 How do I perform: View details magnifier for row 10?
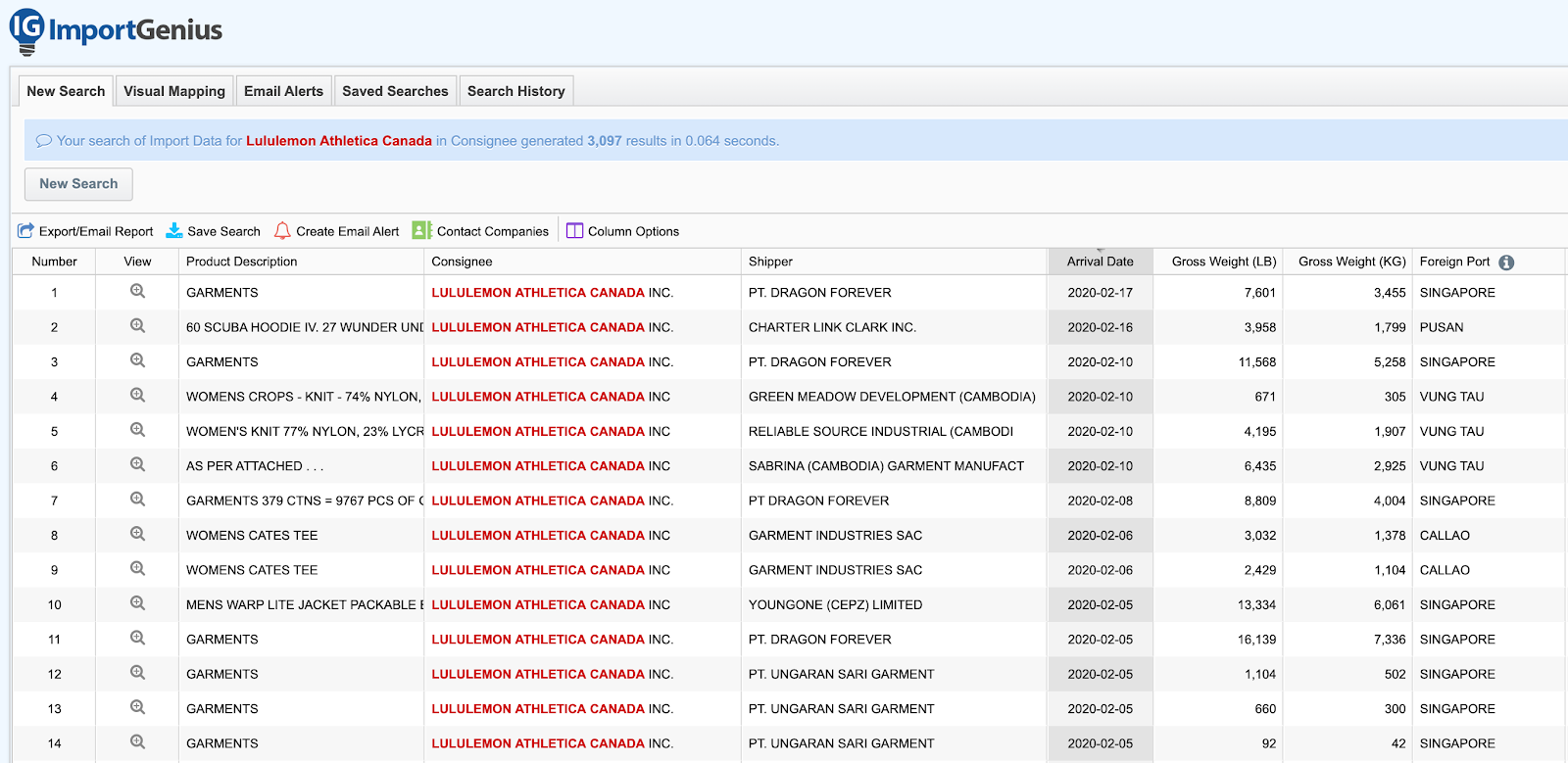[138, 604]
